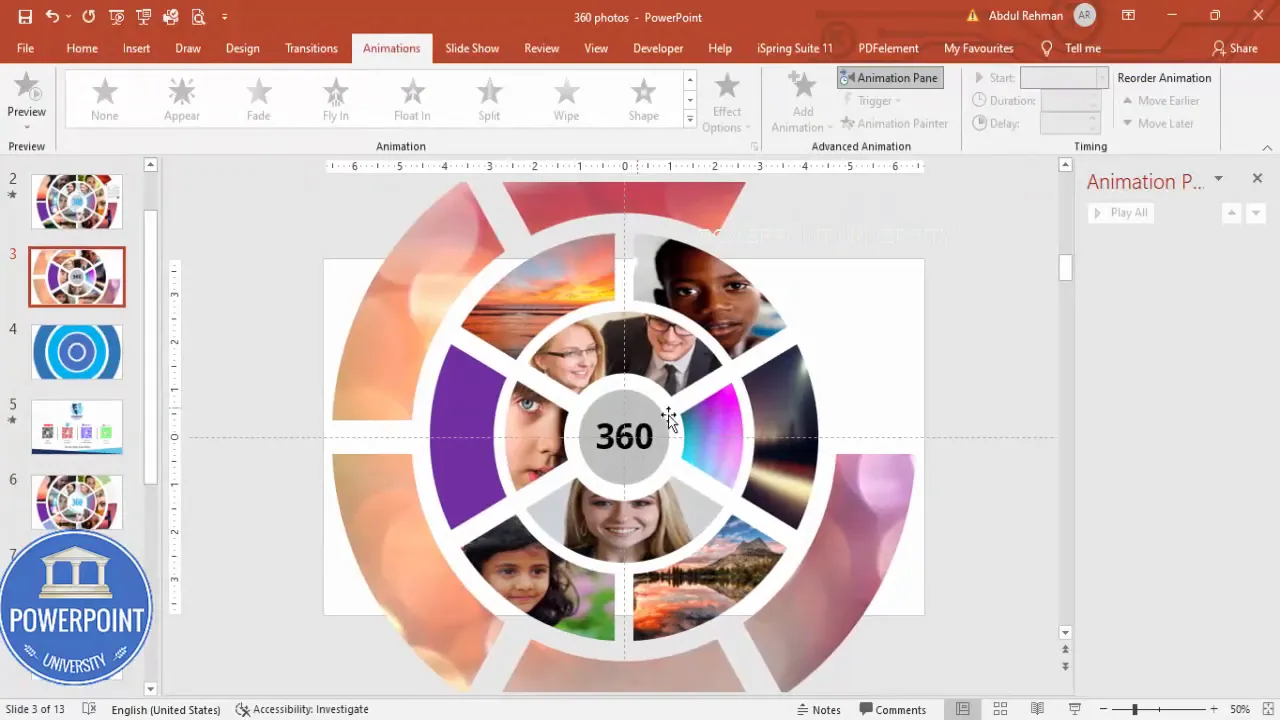Open the Developer tab
Viewport: 1280px width, 720px height.
[x=658, y=48]
